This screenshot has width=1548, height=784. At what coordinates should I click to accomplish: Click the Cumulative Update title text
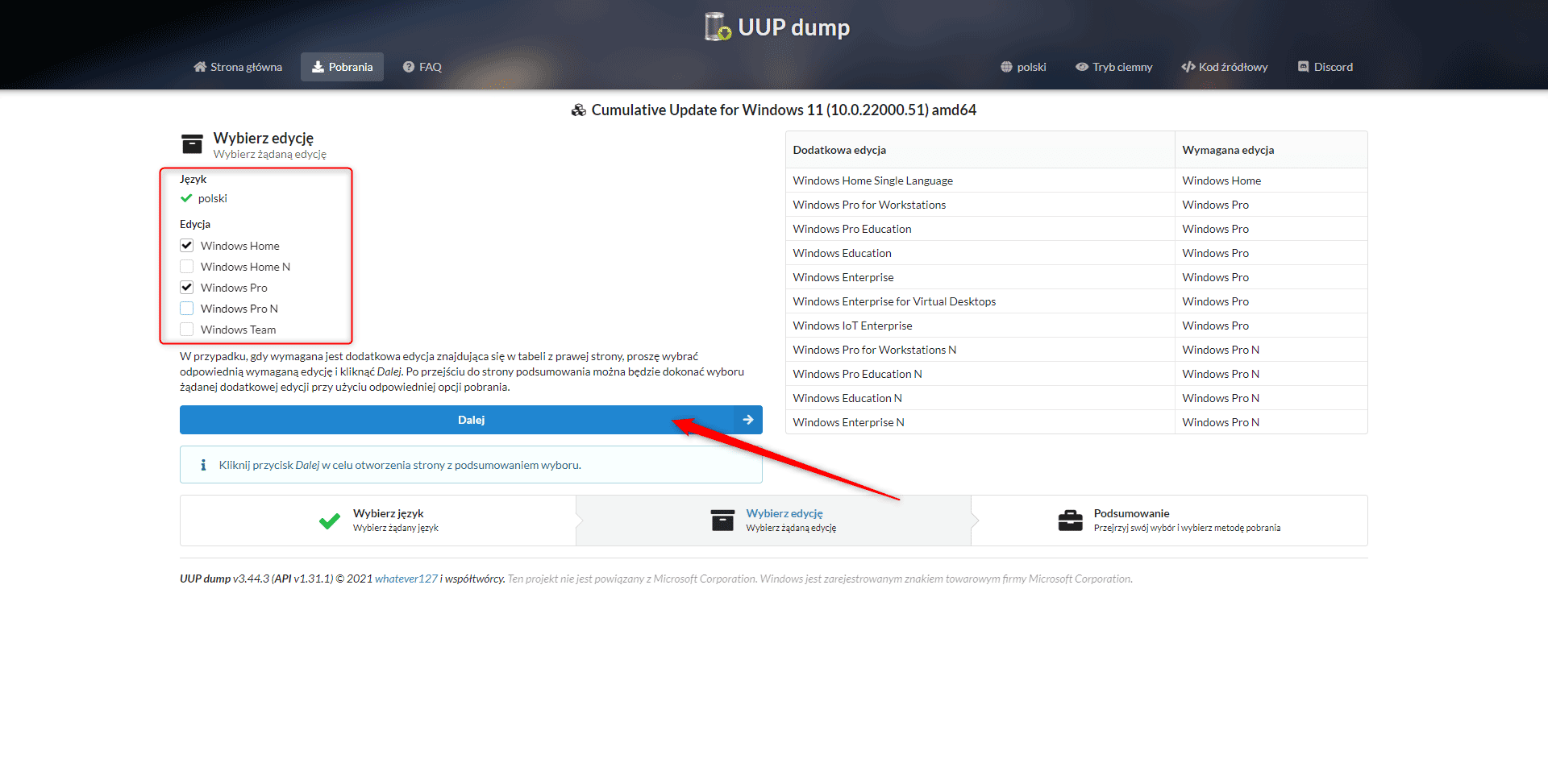coord(784,110)
